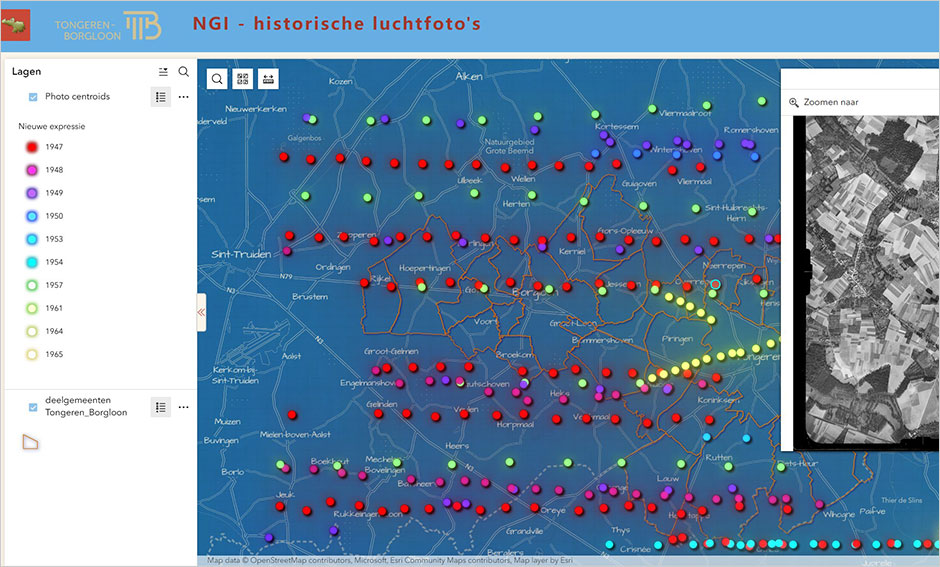
Task: Activate the map measurement ruler tool
Action: pyautogui.click(x=268, y=78)
